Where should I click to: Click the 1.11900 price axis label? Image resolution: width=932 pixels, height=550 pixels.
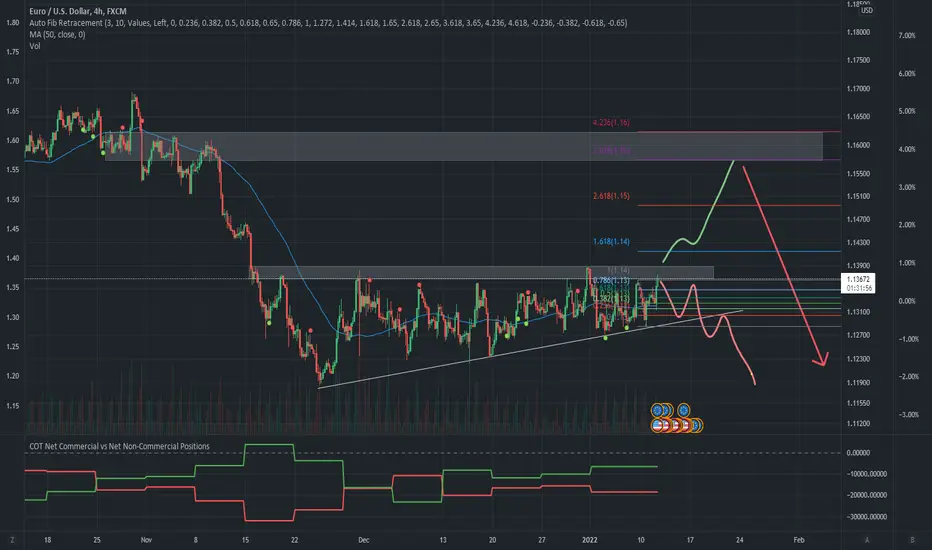tap(858, 382)
